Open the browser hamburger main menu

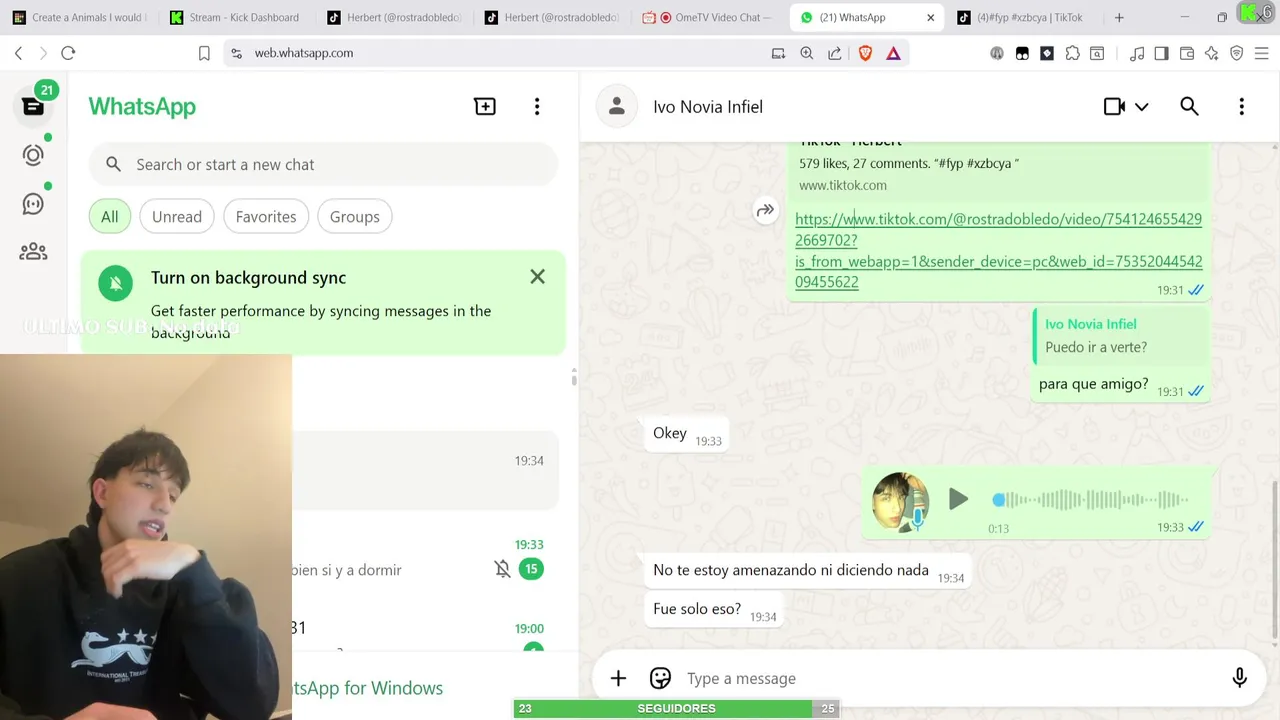(x=1261, y=53)
